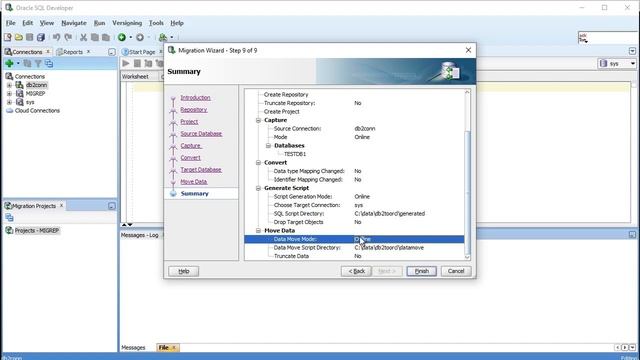Click the Cut scissors icon
The height and width of the screenshot is (360, 640).
(83, 38)
